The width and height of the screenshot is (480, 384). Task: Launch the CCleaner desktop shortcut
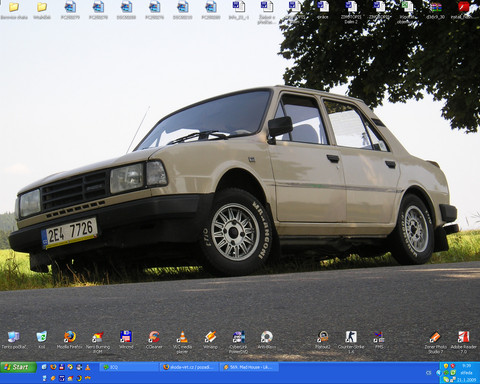tap(154, 340)
